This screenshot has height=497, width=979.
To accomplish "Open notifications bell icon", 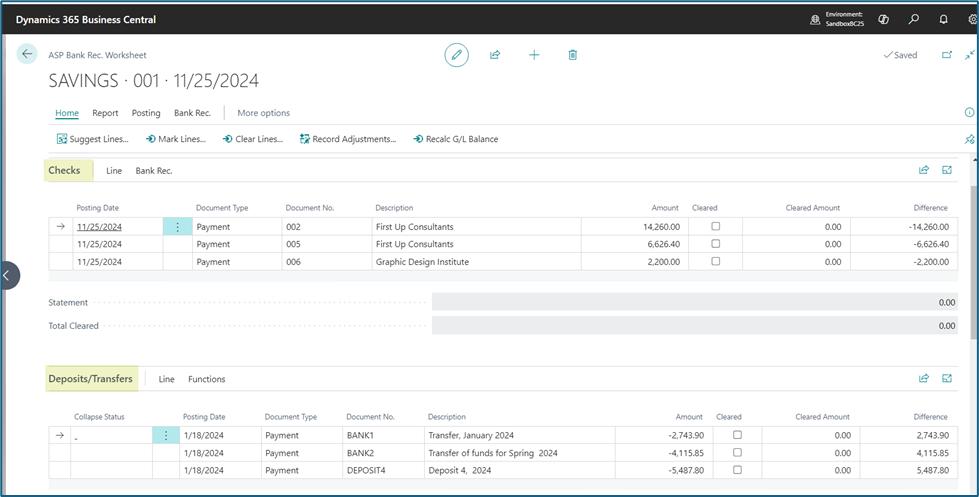I will point(943,19).
